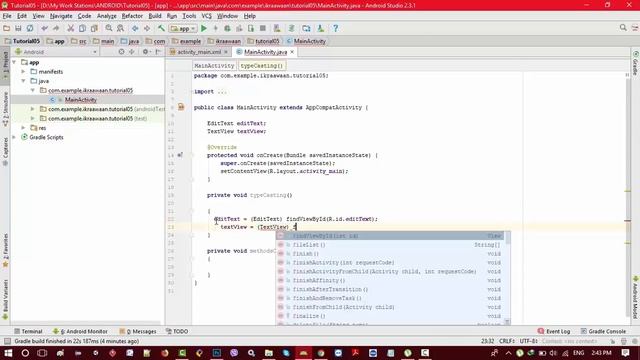This screenshot has height=360, width=640.
Task: Expand the res folder
Action: [24, 128]
